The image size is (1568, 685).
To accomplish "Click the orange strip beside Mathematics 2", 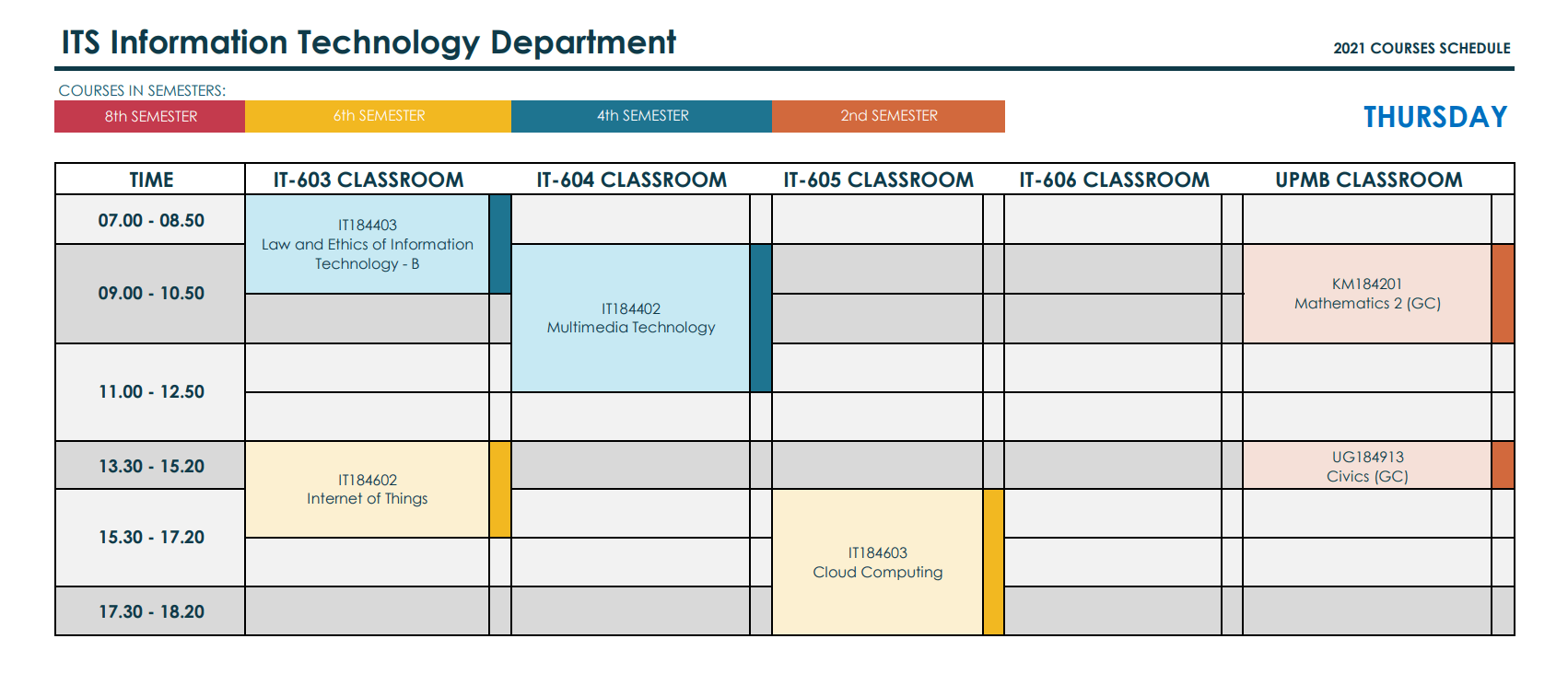I will coord(1503,294).
